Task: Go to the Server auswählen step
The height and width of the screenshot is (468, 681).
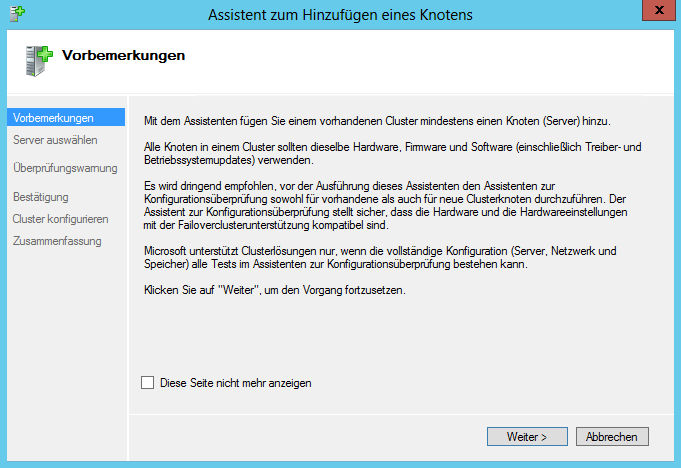Action: click(x=55, y=140)
